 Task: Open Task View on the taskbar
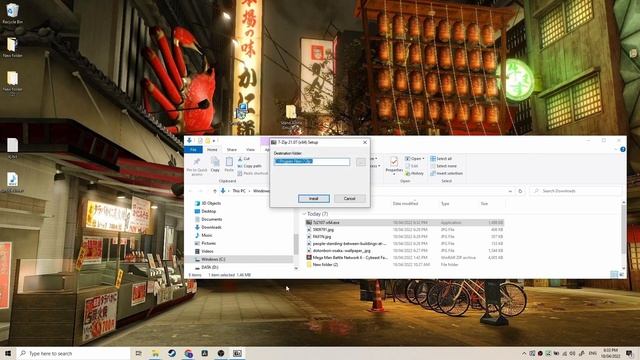click(138, 353)
